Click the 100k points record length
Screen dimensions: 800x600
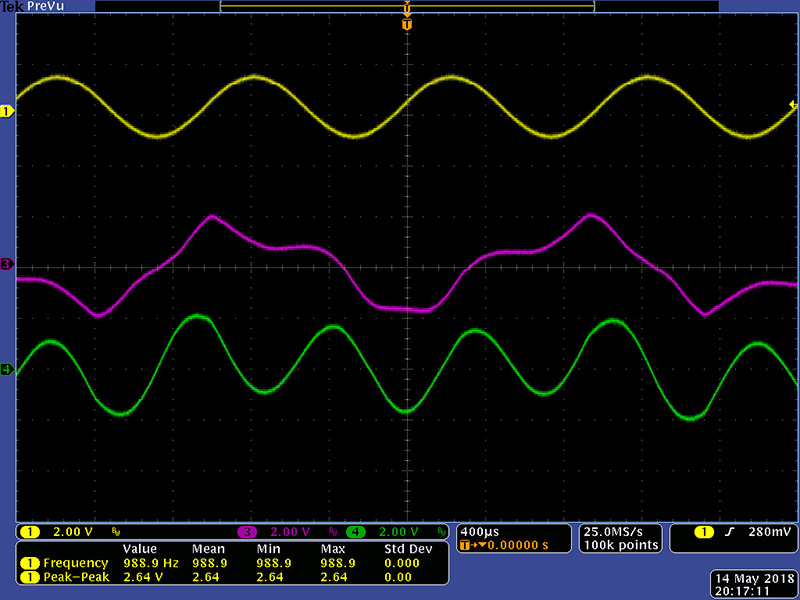point(621,545)
